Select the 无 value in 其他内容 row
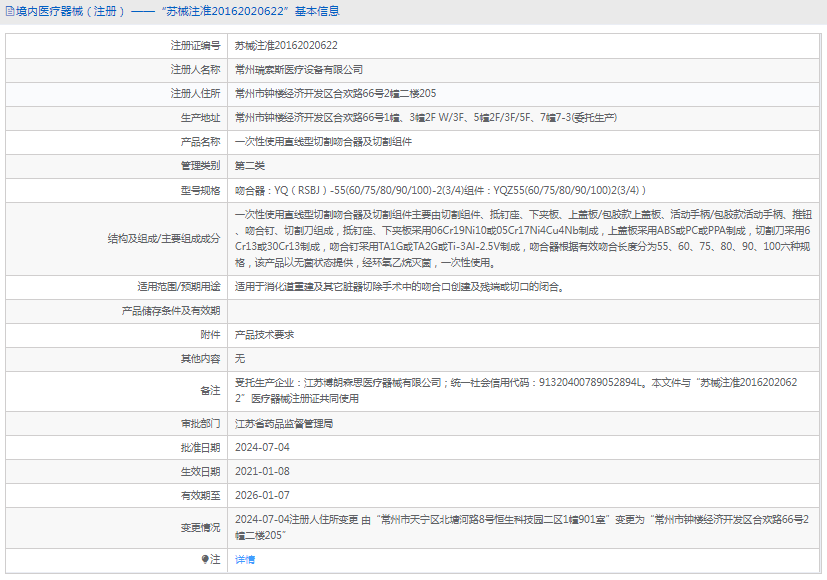The image size is (827, 580). (239, 359)
